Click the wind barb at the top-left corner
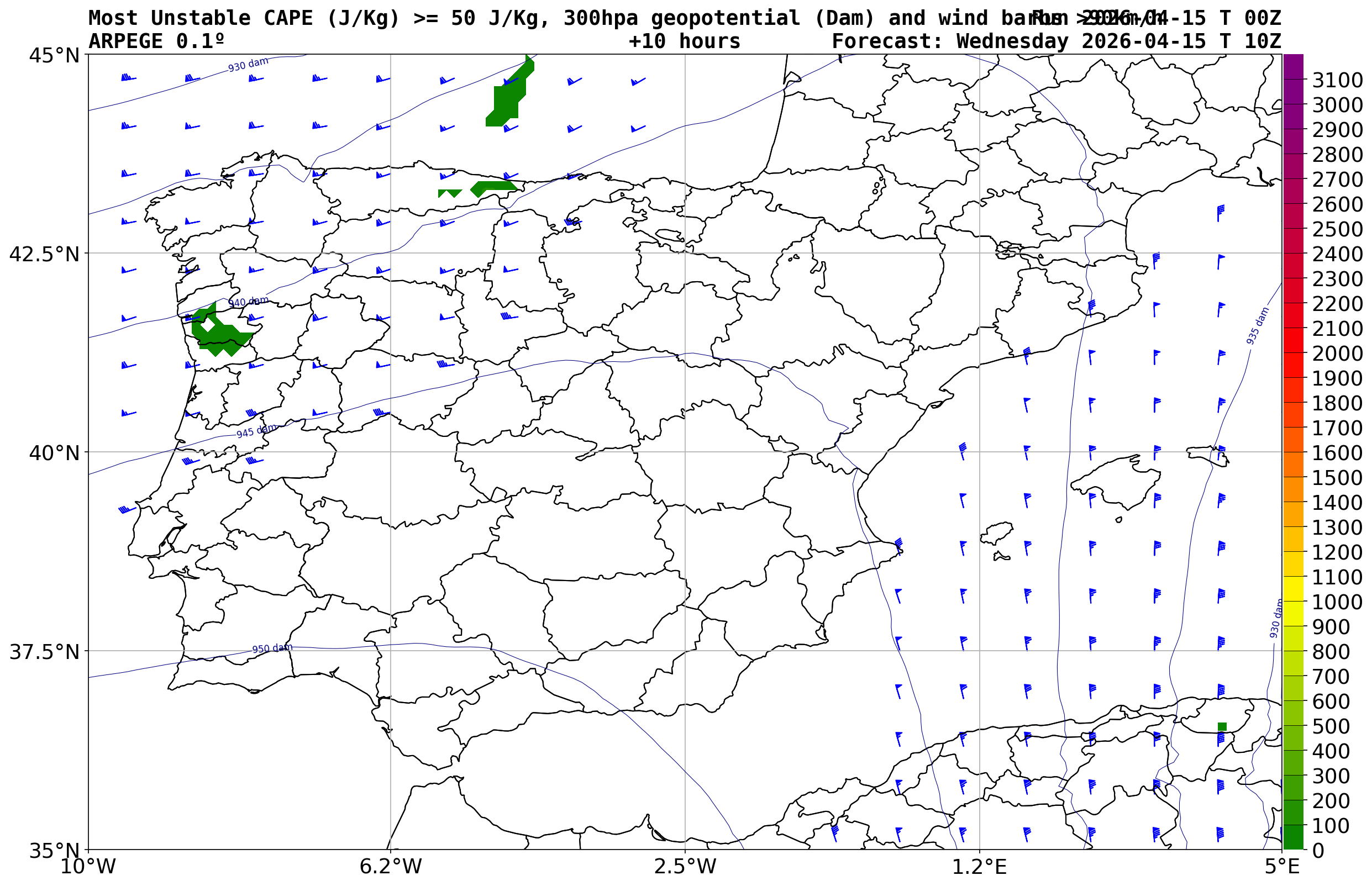1372x886 pixels. click(127, 78)
